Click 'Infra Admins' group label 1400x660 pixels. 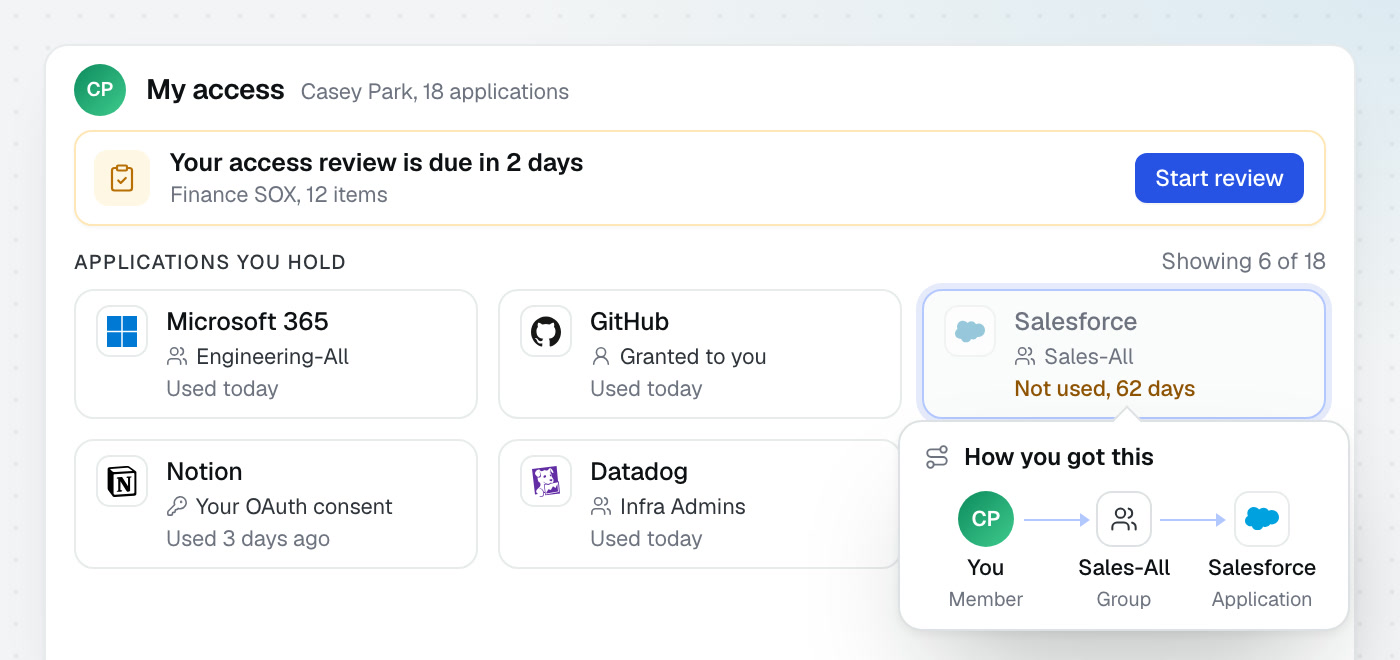click(x=683, y=506)
